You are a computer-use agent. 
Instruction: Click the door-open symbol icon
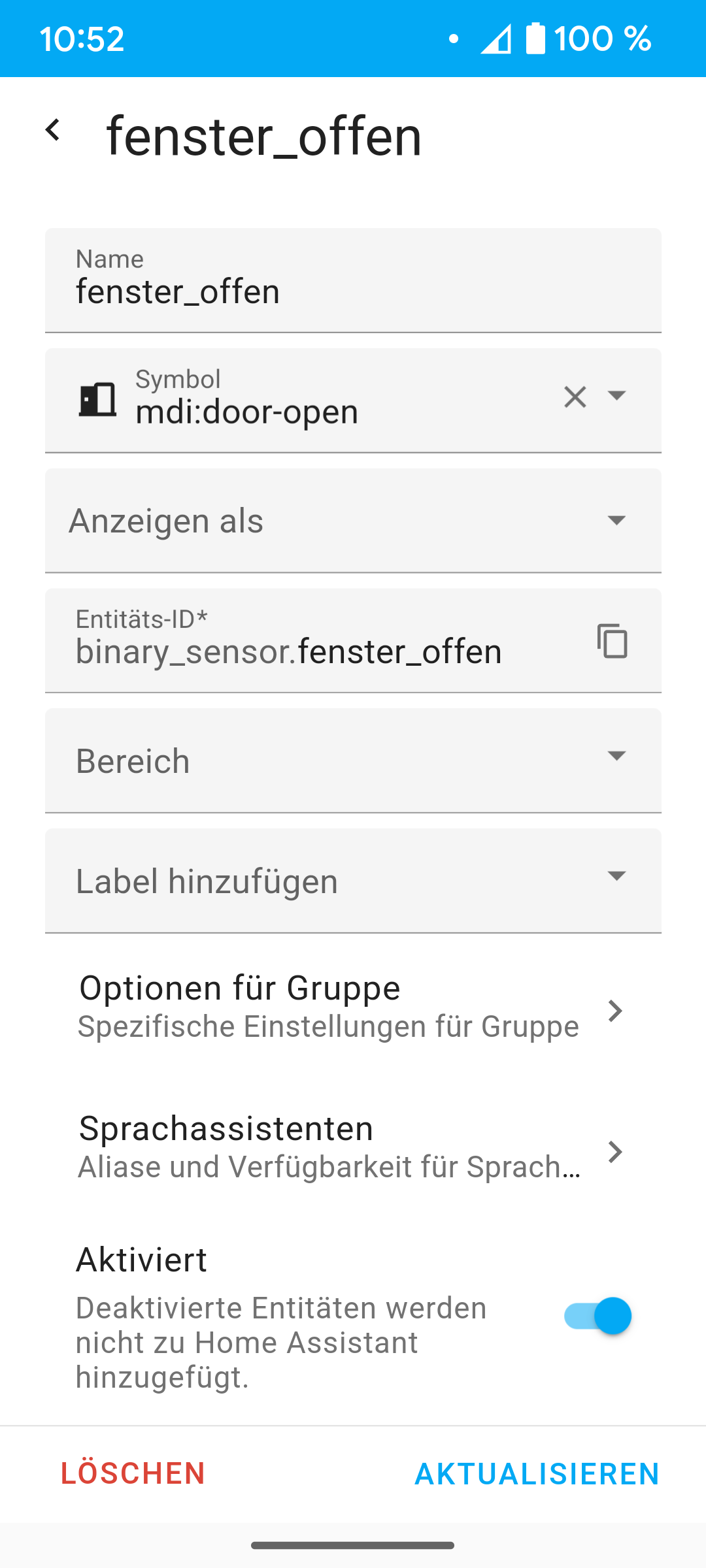tap(97, 399)
